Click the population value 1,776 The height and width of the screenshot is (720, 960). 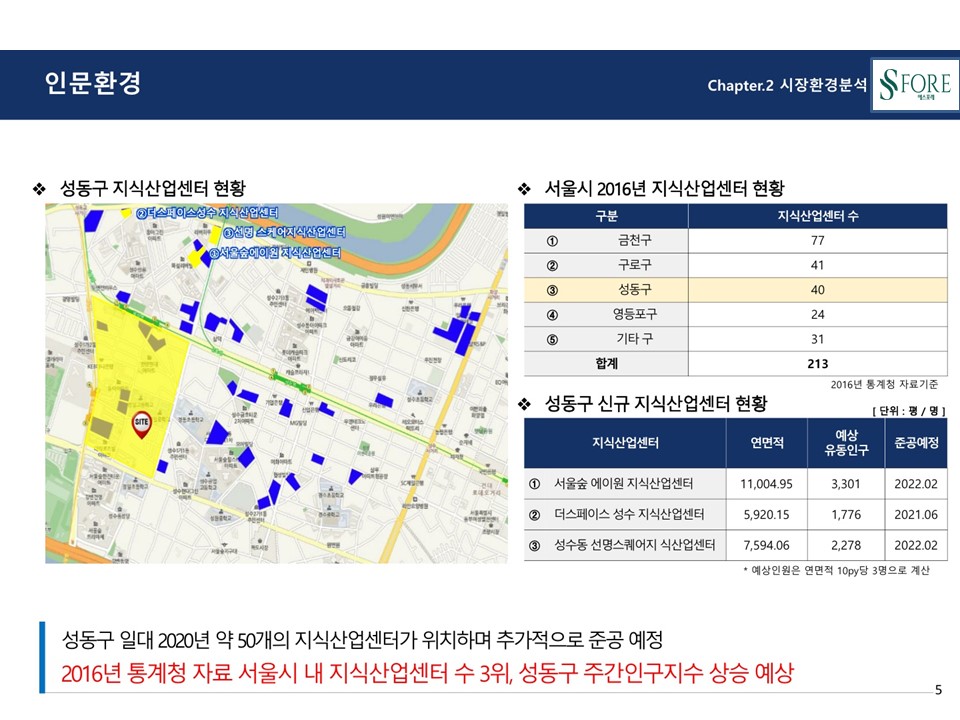click(x=846, y=515)
